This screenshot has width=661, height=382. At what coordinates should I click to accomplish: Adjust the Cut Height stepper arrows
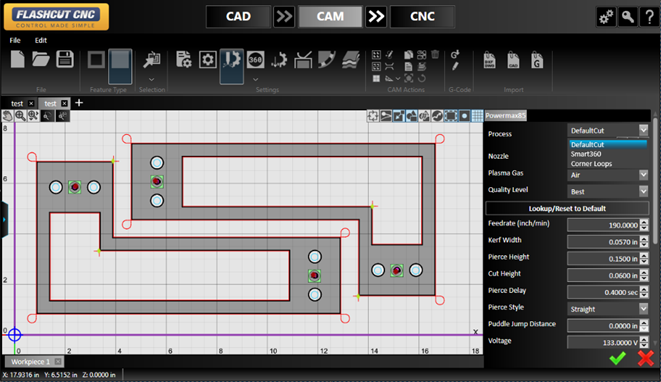click(644, 275)
